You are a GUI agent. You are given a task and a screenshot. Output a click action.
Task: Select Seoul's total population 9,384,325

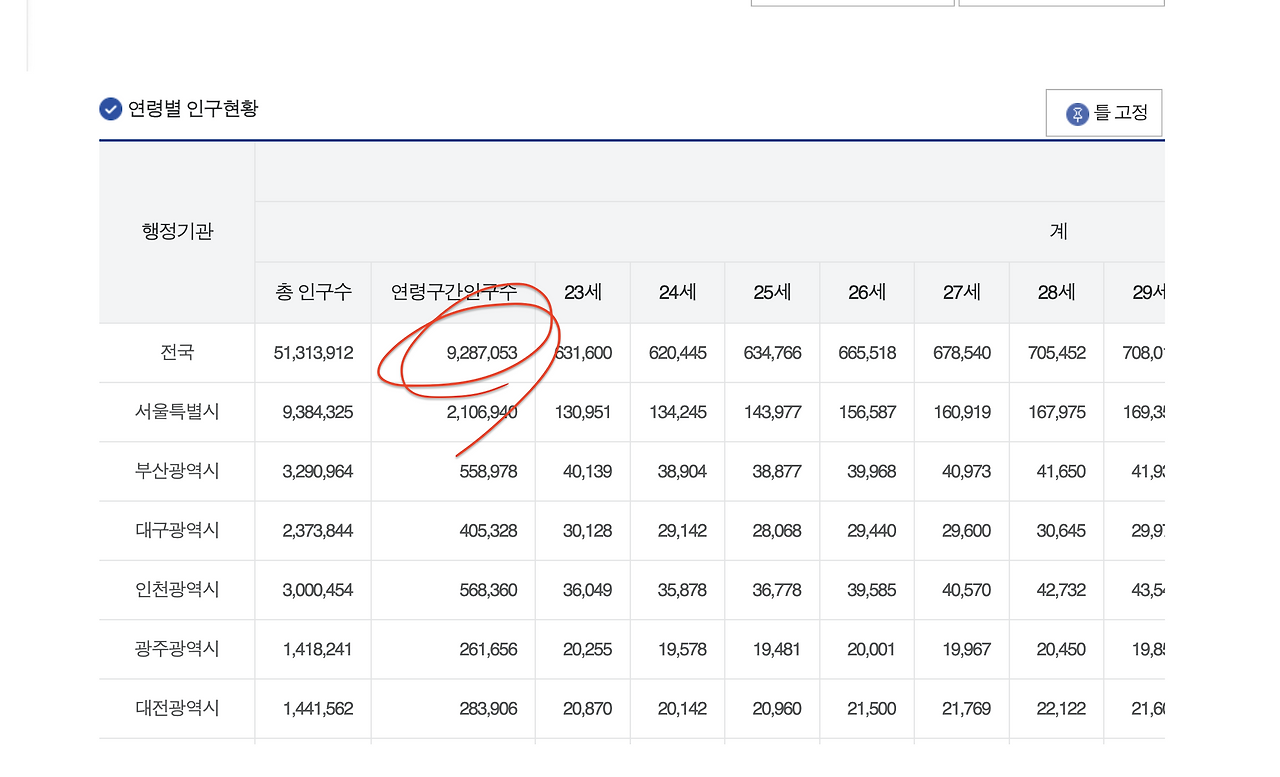(318, 412)
